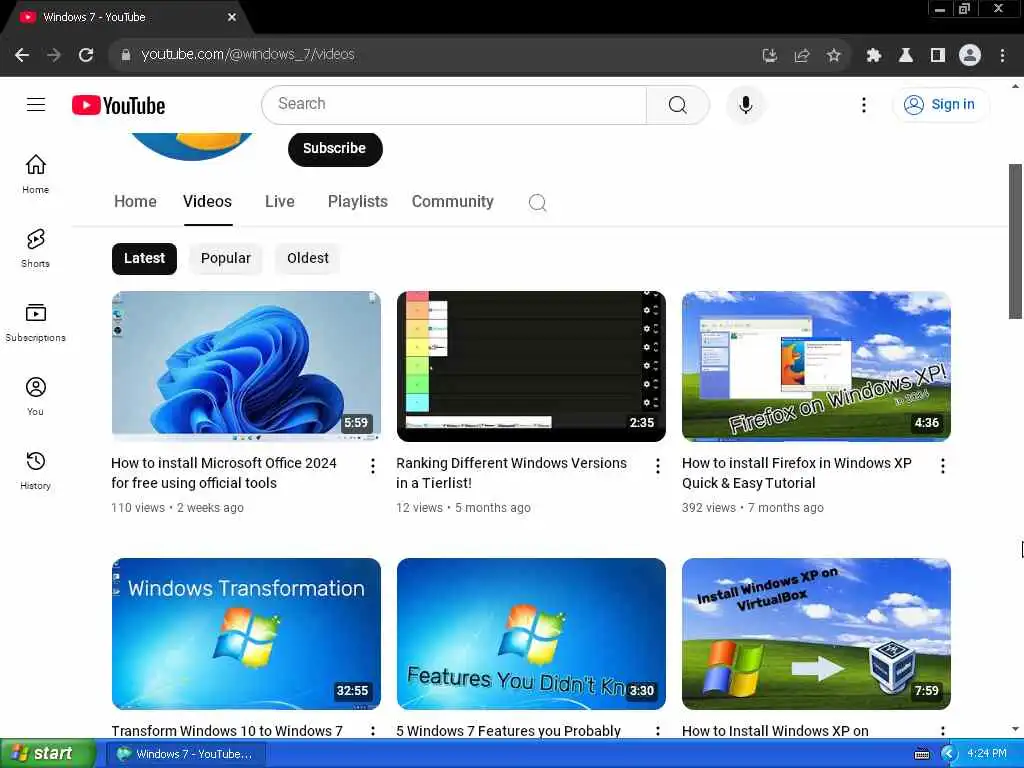Click the YouTube logo
This screenshot has height=768, width=1024.
click(118, 105)
